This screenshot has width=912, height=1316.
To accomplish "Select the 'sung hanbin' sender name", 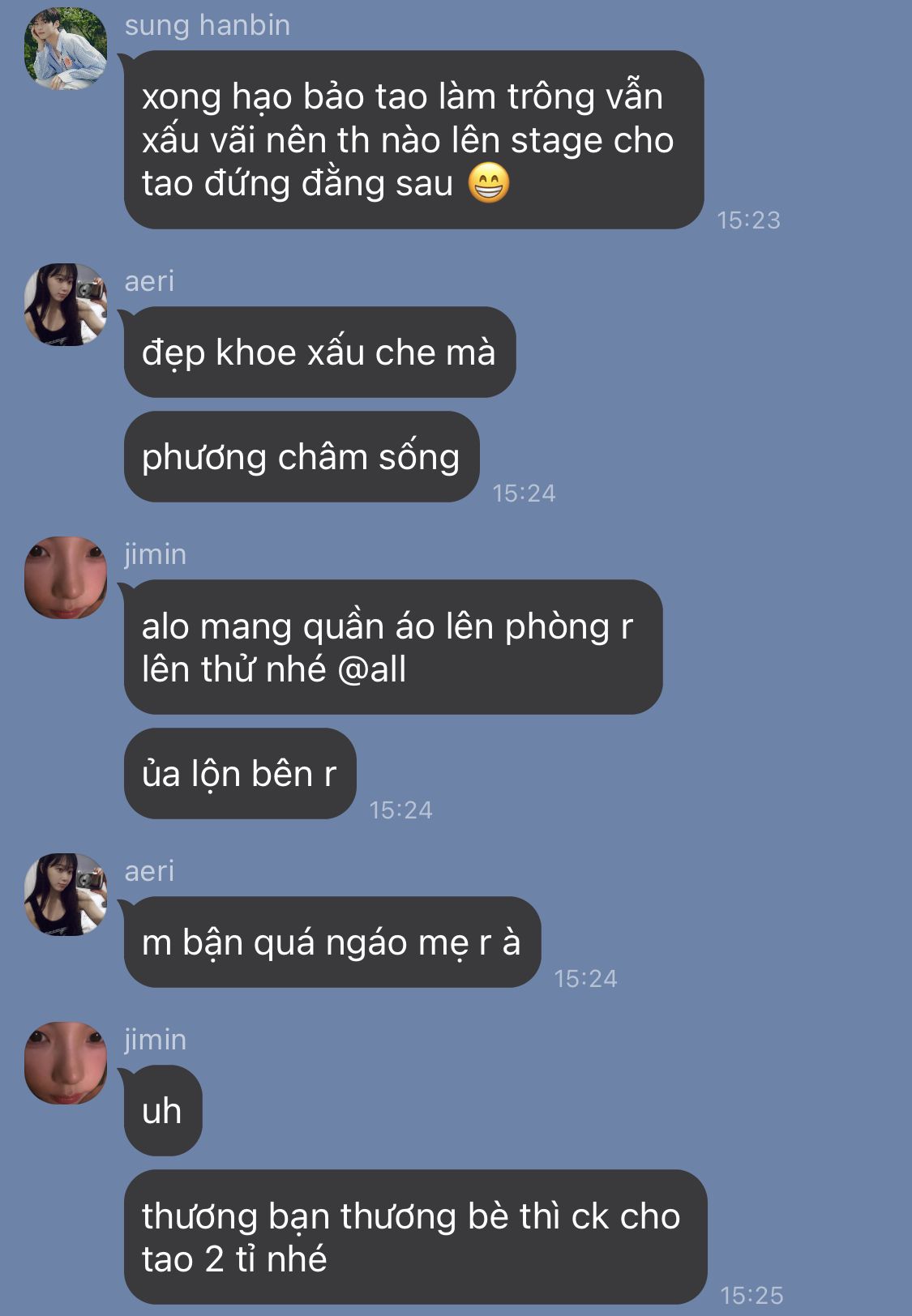I will coord(208,25).
